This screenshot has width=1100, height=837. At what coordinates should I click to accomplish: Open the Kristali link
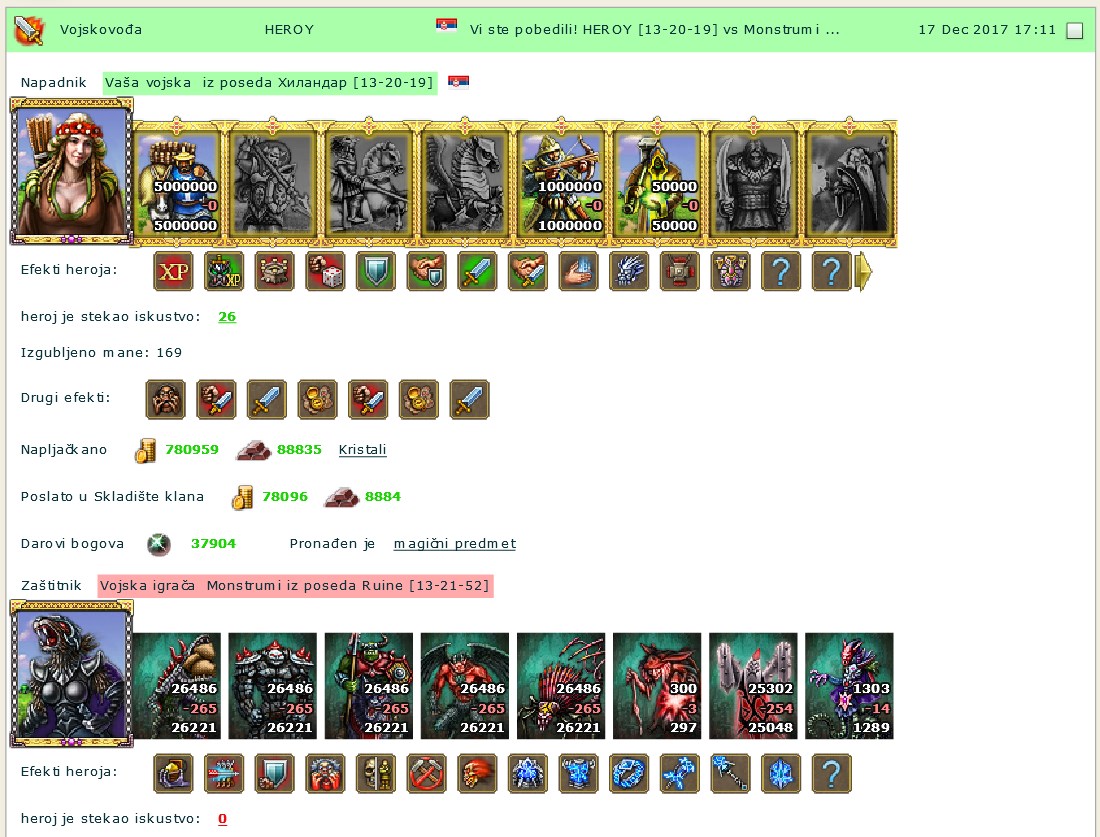362,450
